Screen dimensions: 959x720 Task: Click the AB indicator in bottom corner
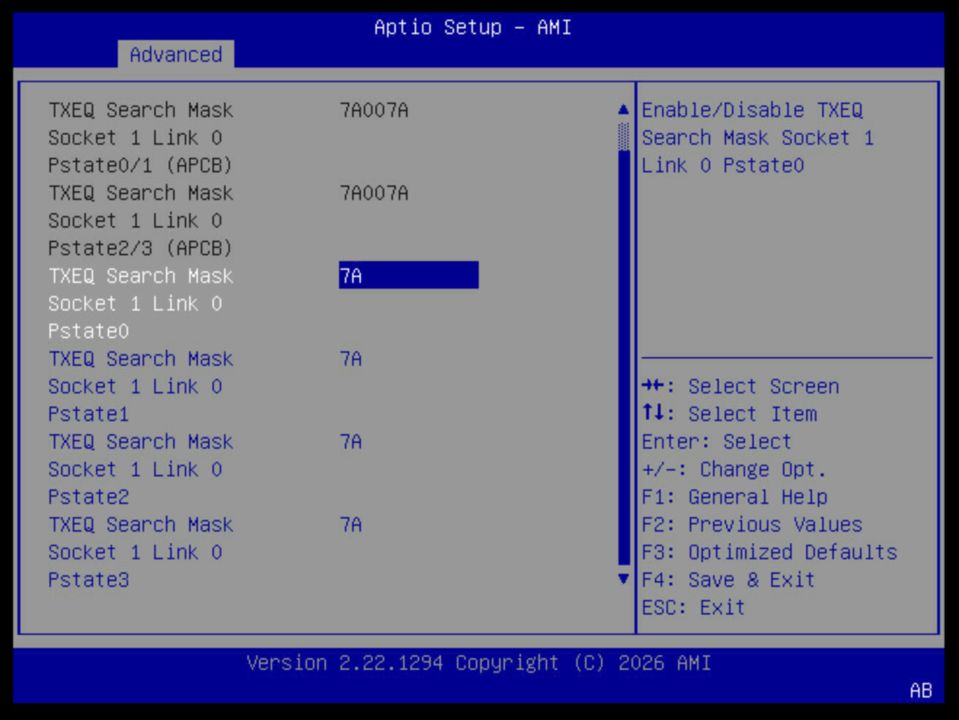coord(920,690)
